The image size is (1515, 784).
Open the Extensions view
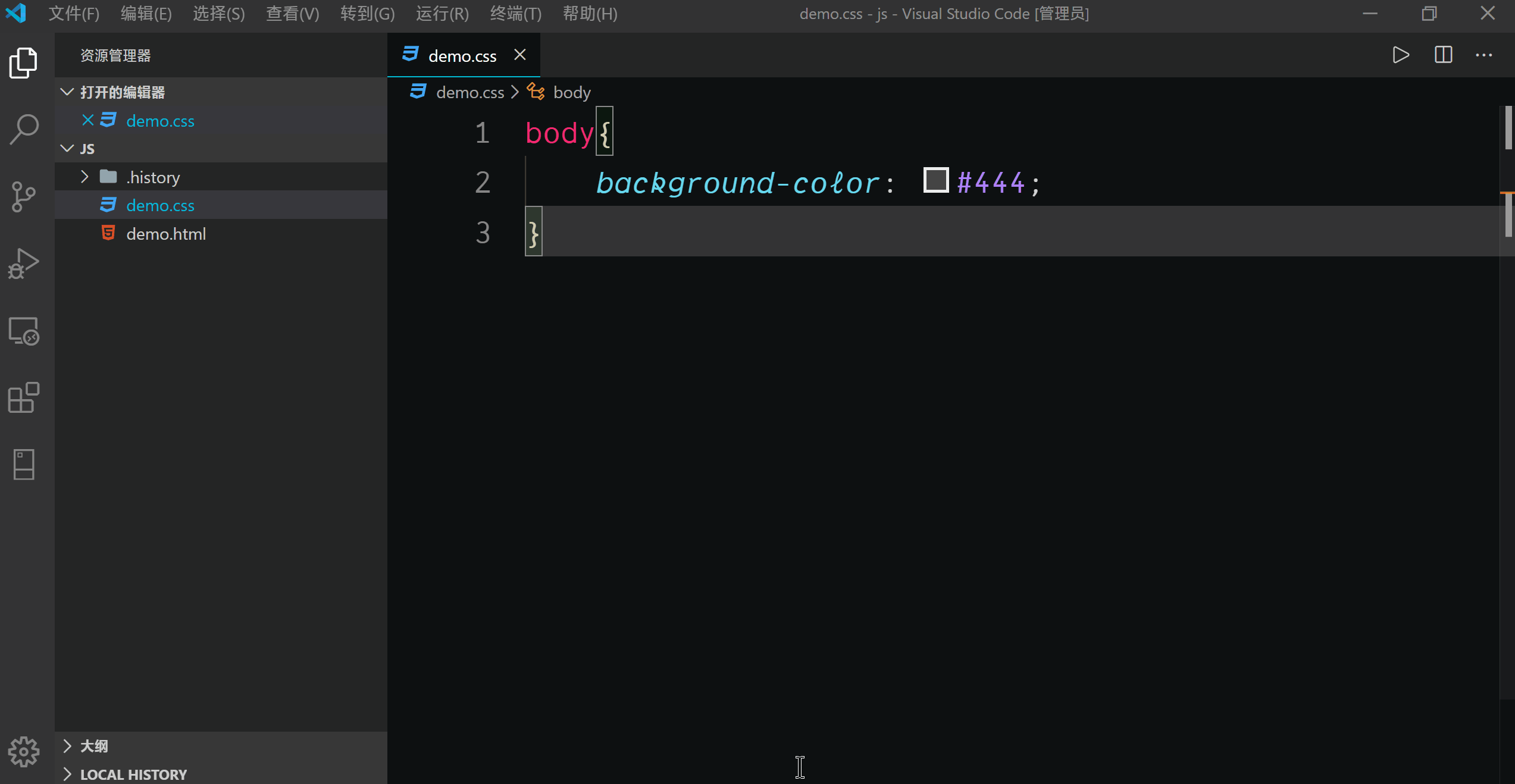click(x=24, y=397)
